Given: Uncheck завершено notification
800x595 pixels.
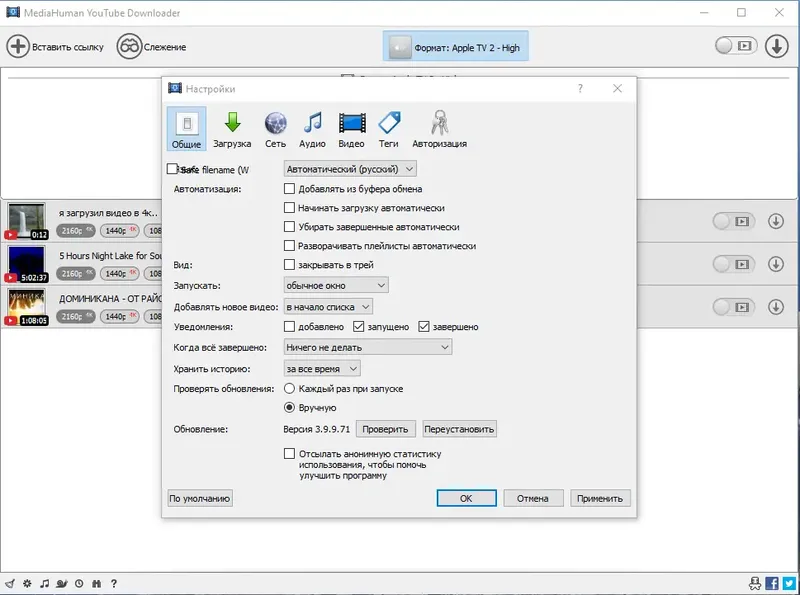Looking at the screenshot, I should click(423, 326).
